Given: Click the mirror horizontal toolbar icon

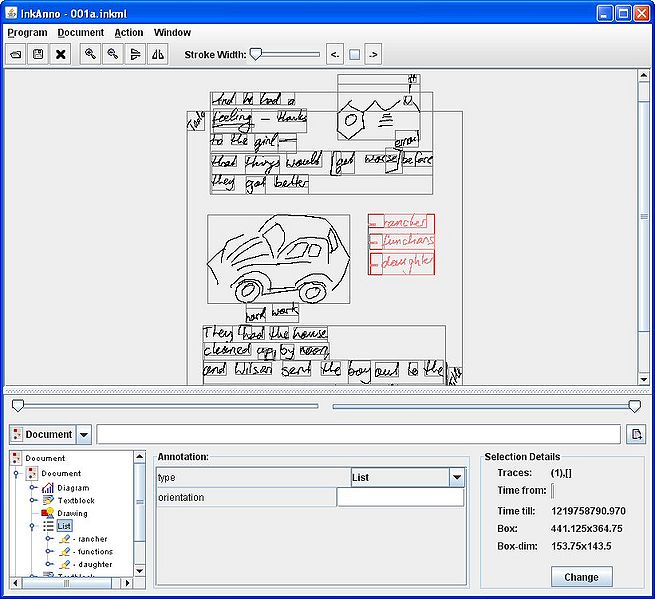Looking at the screenshot, I should (157, 54).
